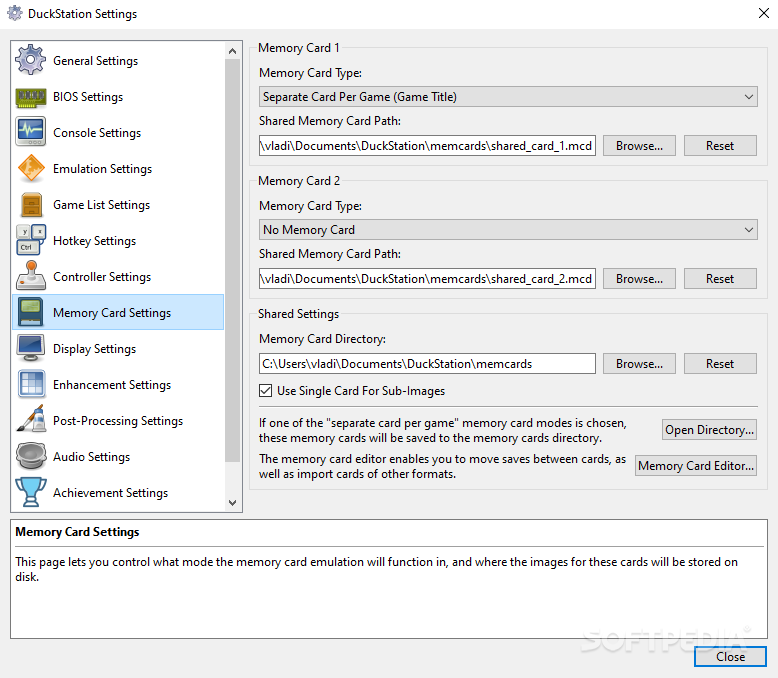Close the settings dialog with Close button
778x678 pixels.
[730, 657]
